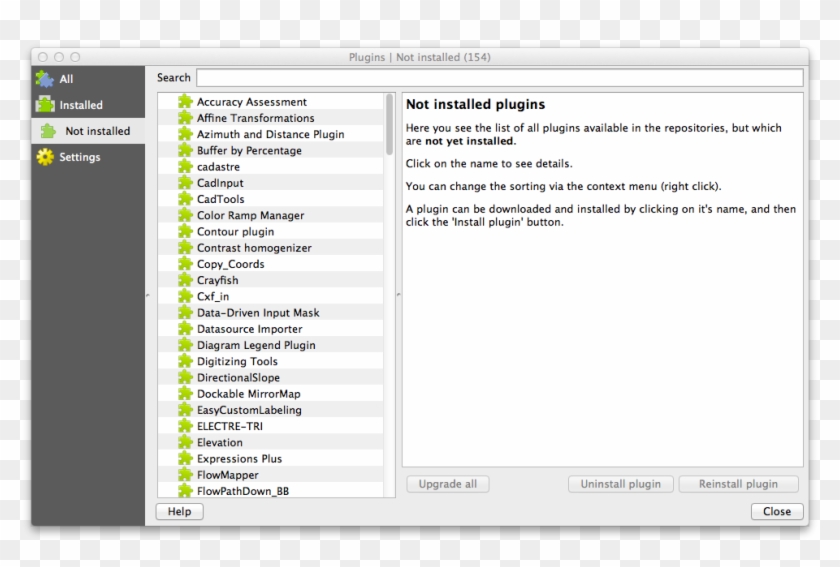The width and height of the screenshot is (840, 567).
Task: Click the plugin icon beside Crayfish
Action: click(185, 280)
